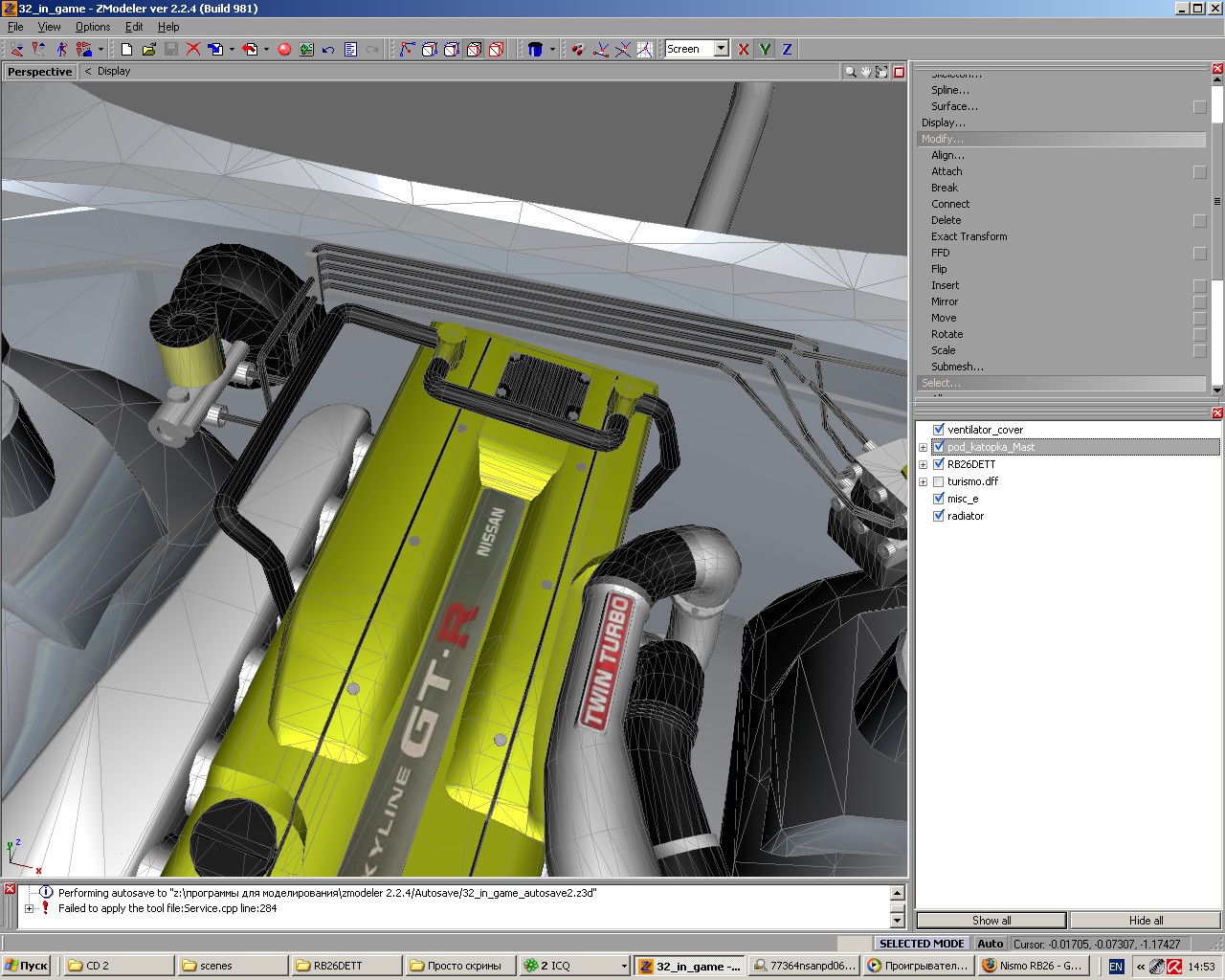Select the viewport pan hand tool
This screenshot has width=1225, height=980.
(866, 72)
